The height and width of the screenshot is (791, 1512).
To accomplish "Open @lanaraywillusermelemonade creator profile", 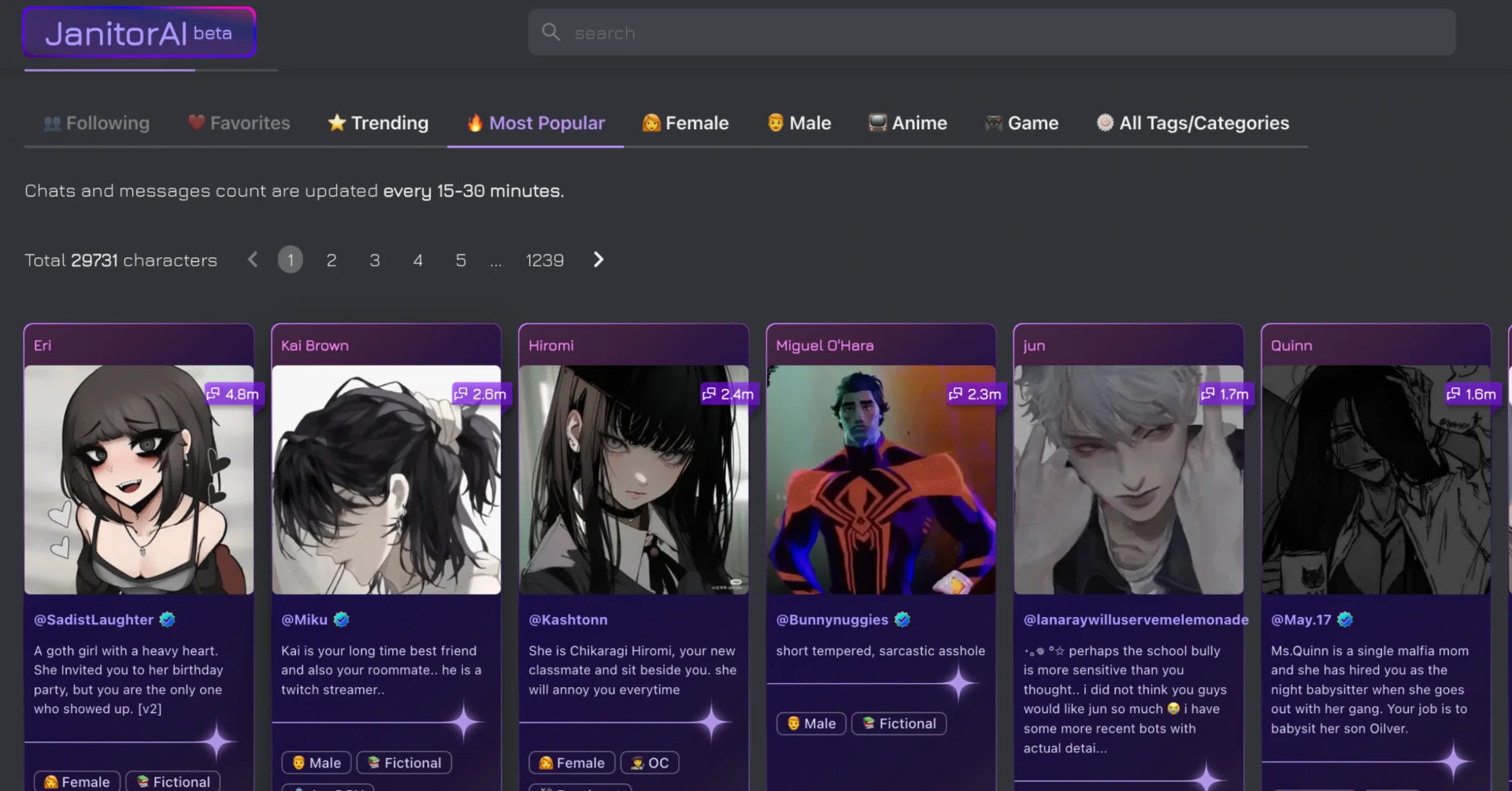I will pos(1136,619).
